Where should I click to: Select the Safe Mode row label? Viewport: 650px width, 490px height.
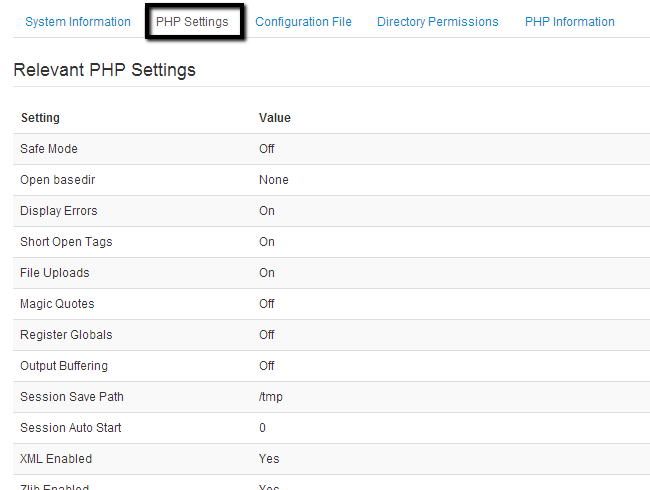(x=49, y=149)
